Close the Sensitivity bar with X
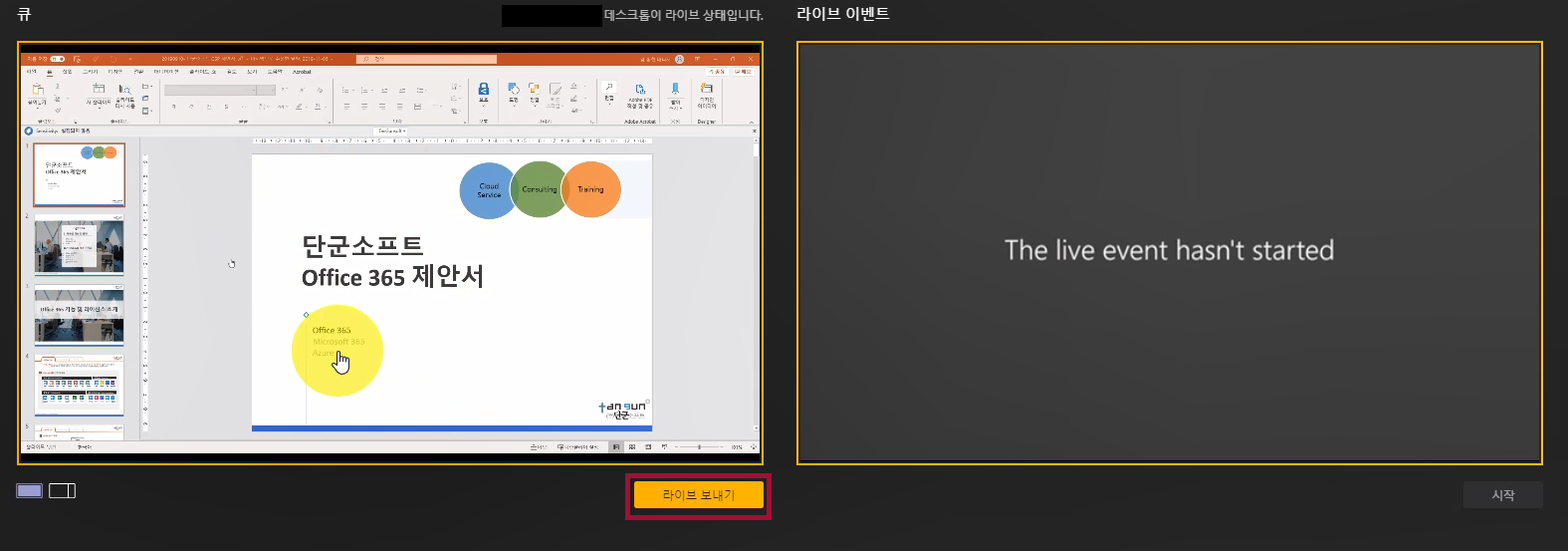Viewport: 1568px width, 551px height. pos(754,131)
